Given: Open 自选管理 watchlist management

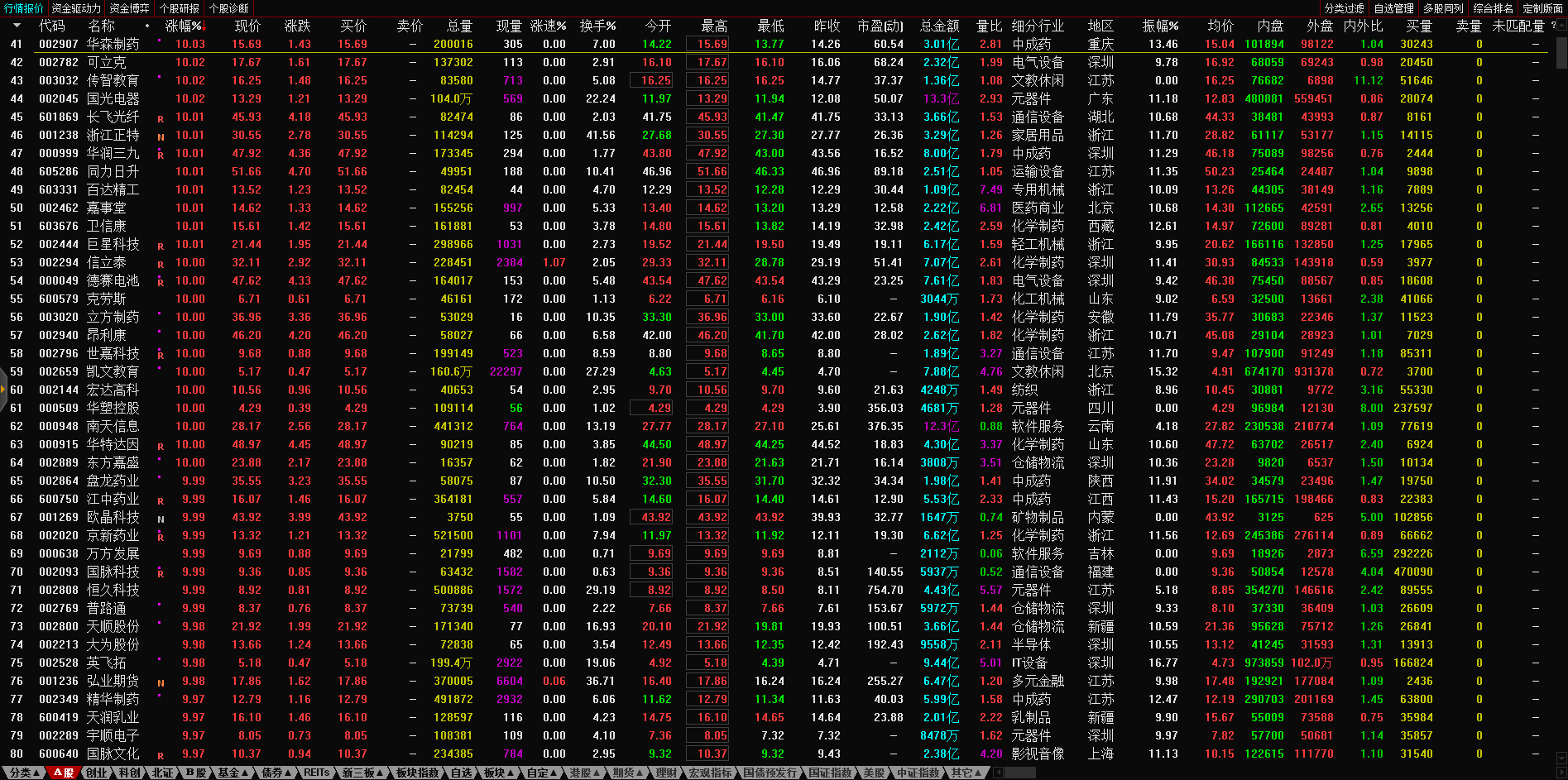Looking at the screenshot, I should [x=1393, y=8].
